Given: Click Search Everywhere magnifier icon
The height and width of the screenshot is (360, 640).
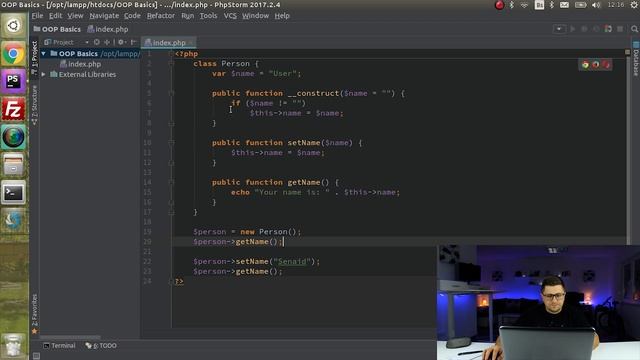Looking at the screenshot, I should (634, 29).
